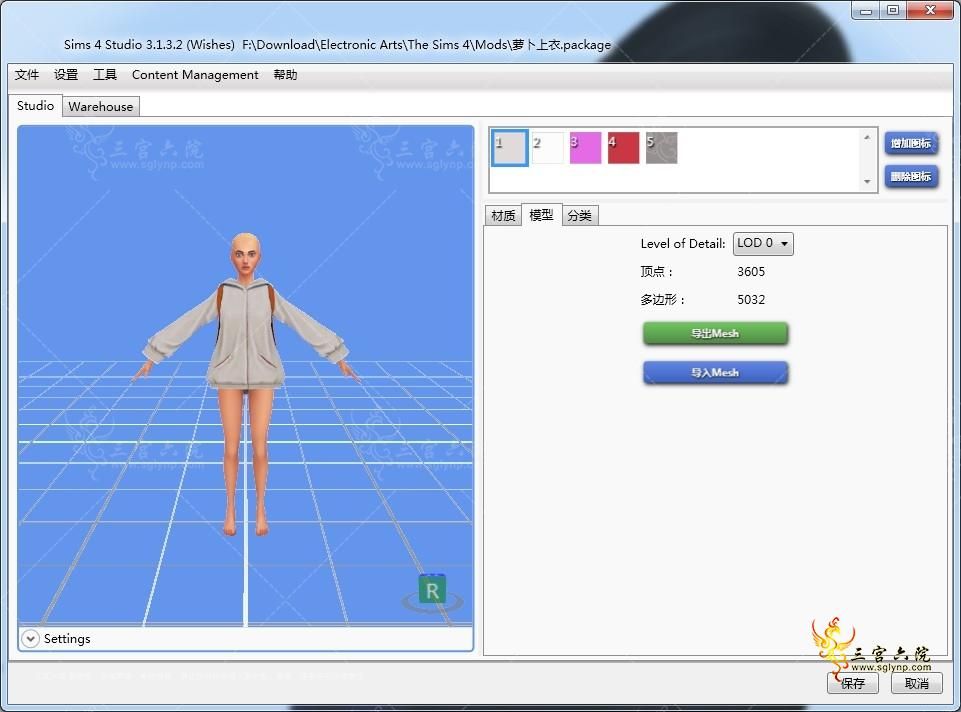Expand the Settings chevron below the viewport
961x712 pixels.
[30, 638]
